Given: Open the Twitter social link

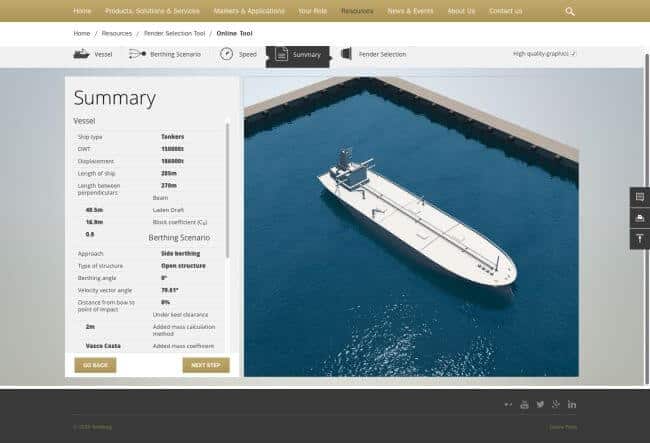Looking at the screenshot, I should click(540, 404).
